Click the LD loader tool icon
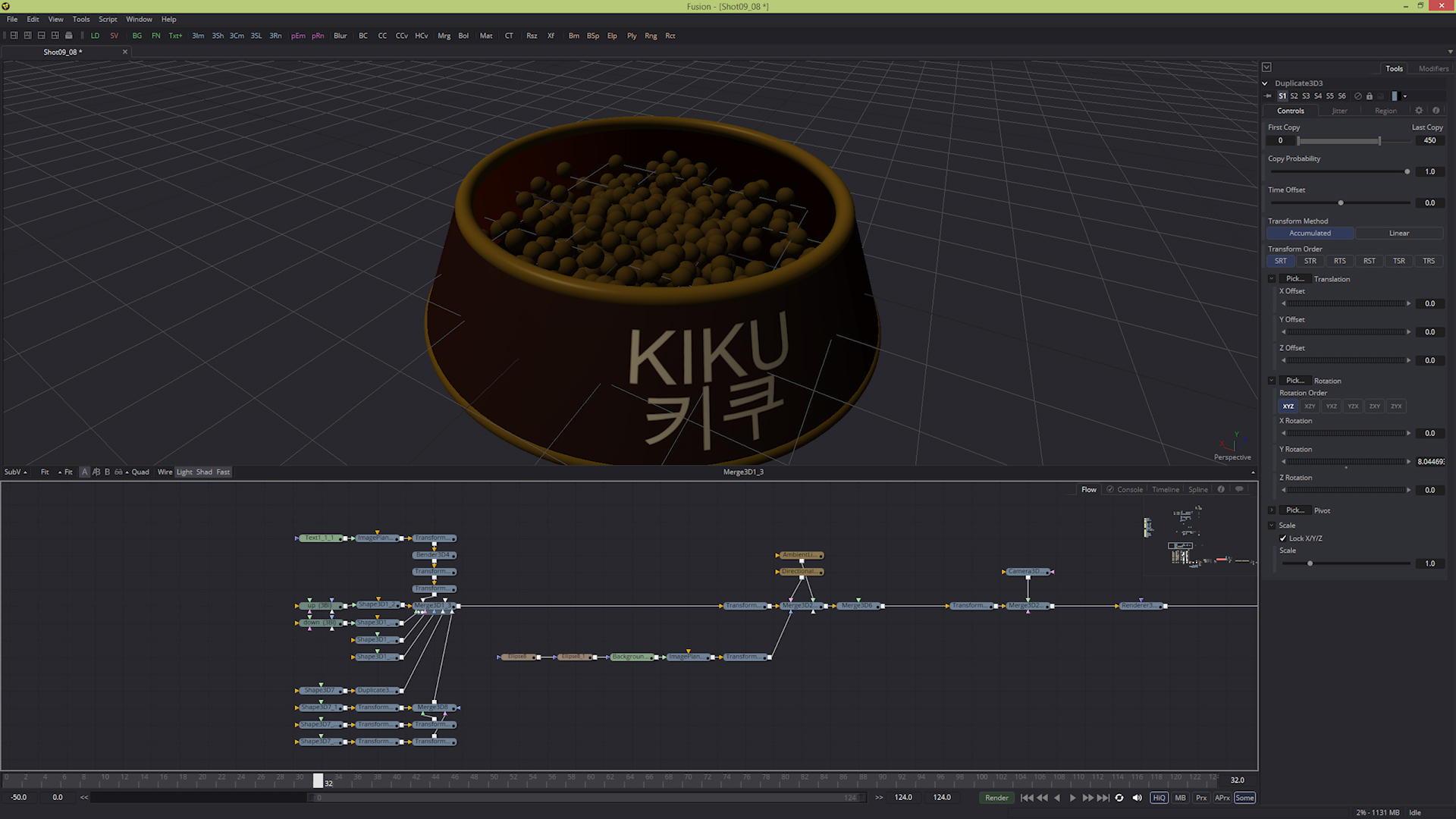 [95, 36]
